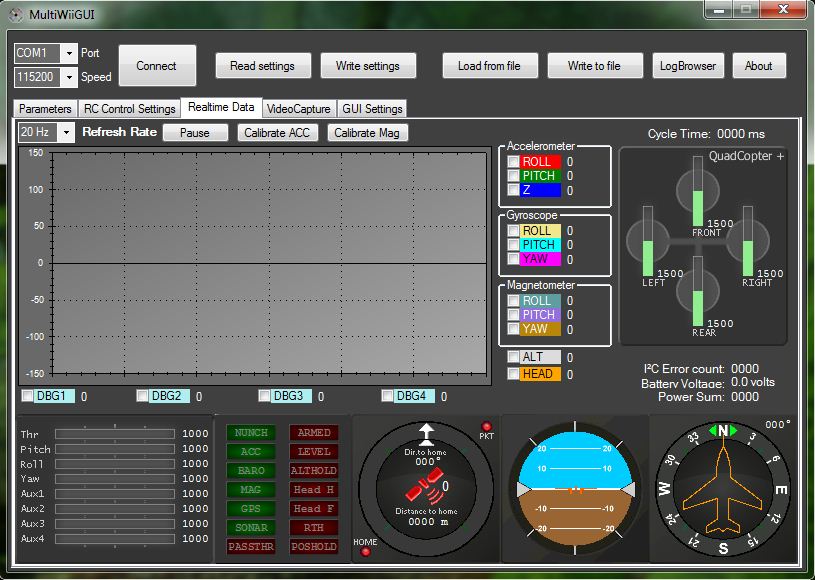Click the LEVEL mode indicator

pyautogui.click(x=314, y=452)
